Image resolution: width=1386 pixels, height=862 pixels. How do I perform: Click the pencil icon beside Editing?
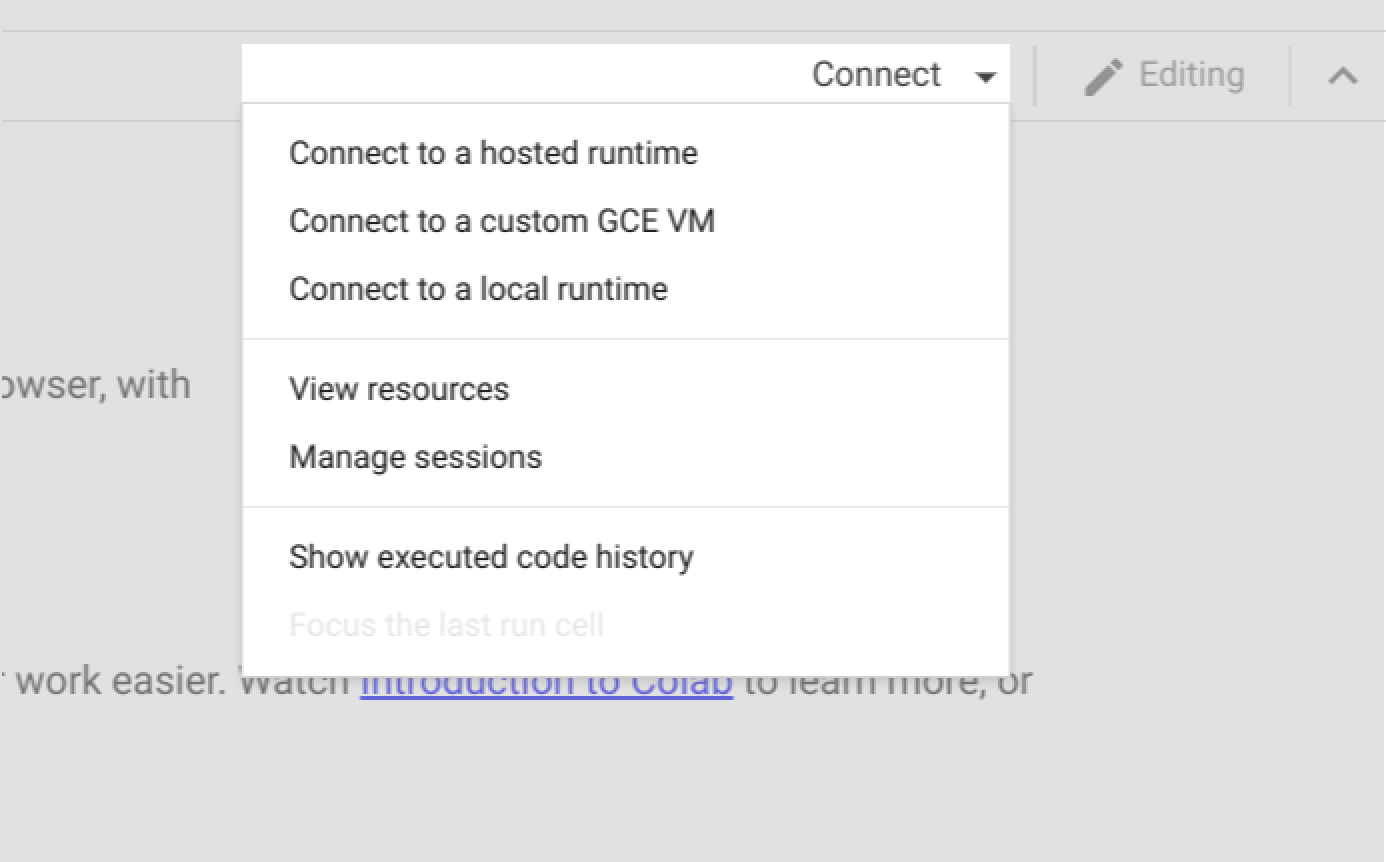(x=1104, y=77)
